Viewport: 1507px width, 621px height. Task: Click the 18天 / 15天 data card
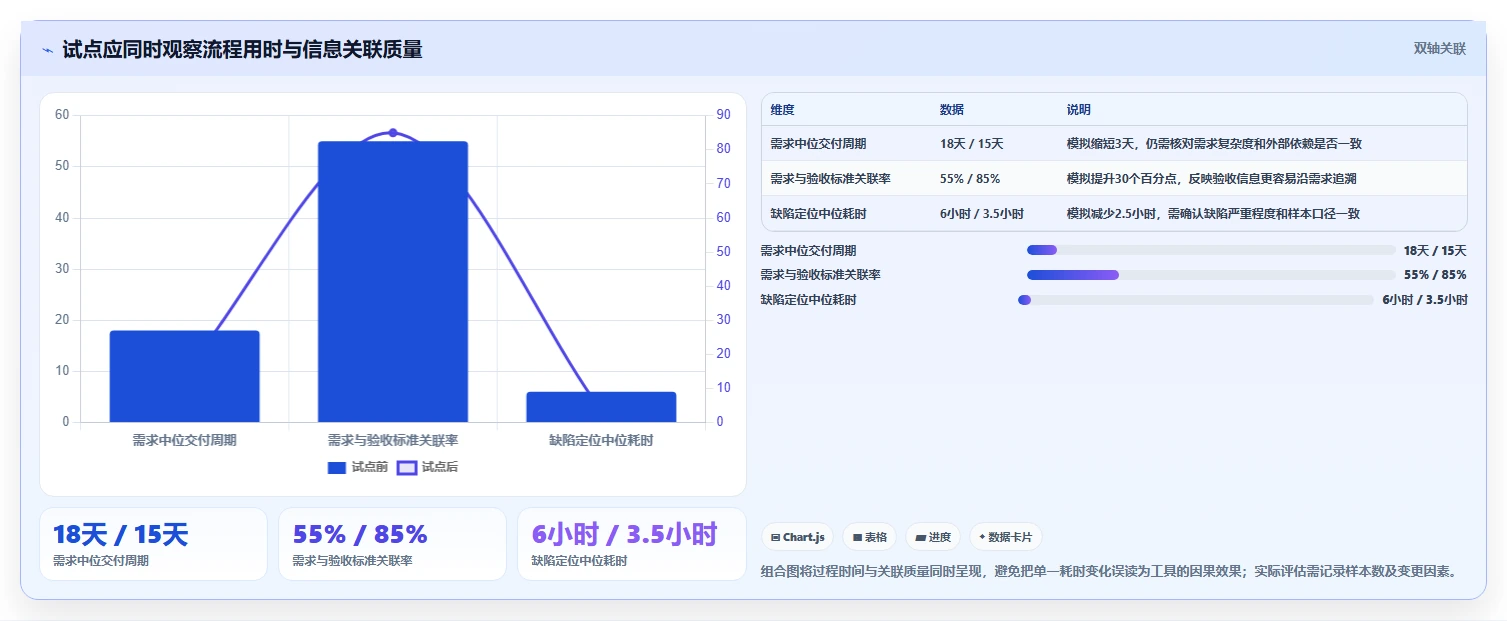point(153,544)
